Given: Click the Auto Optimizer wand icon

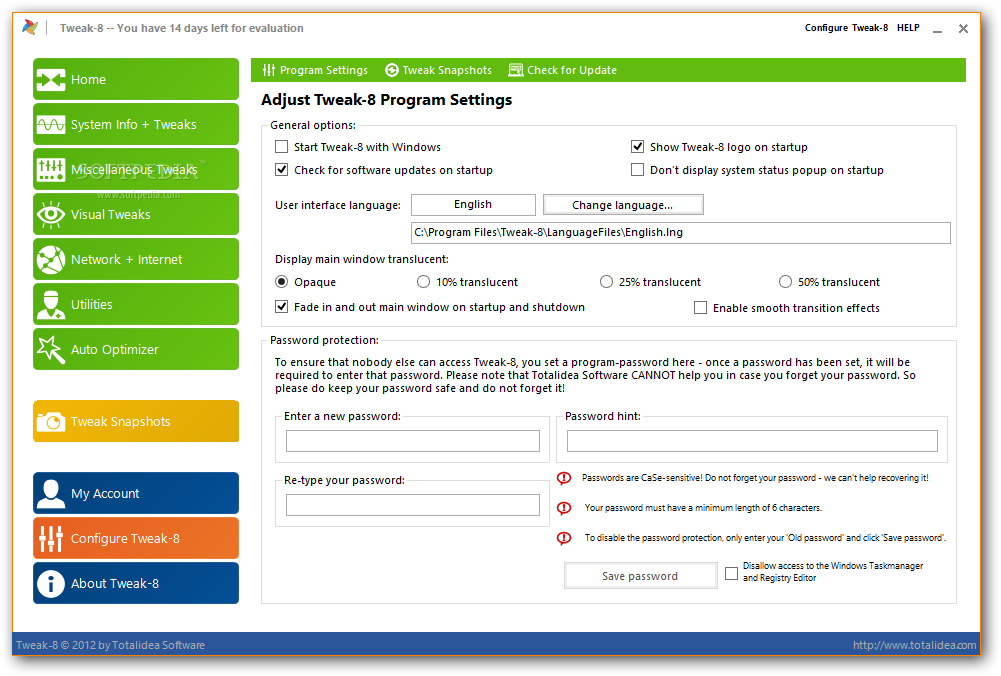Looking at the screenshot, I should [x=50, y=350].
